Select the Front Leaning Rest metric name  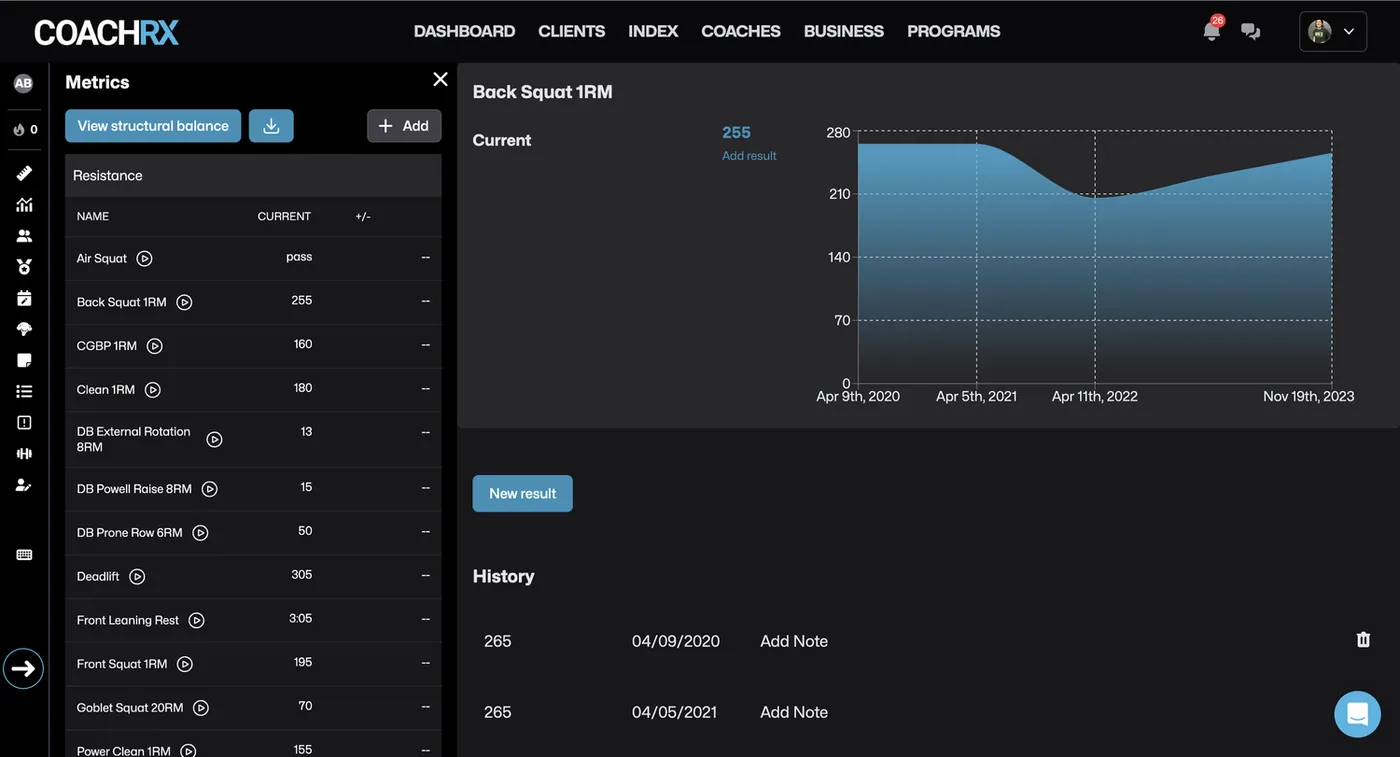click(128, 620)
